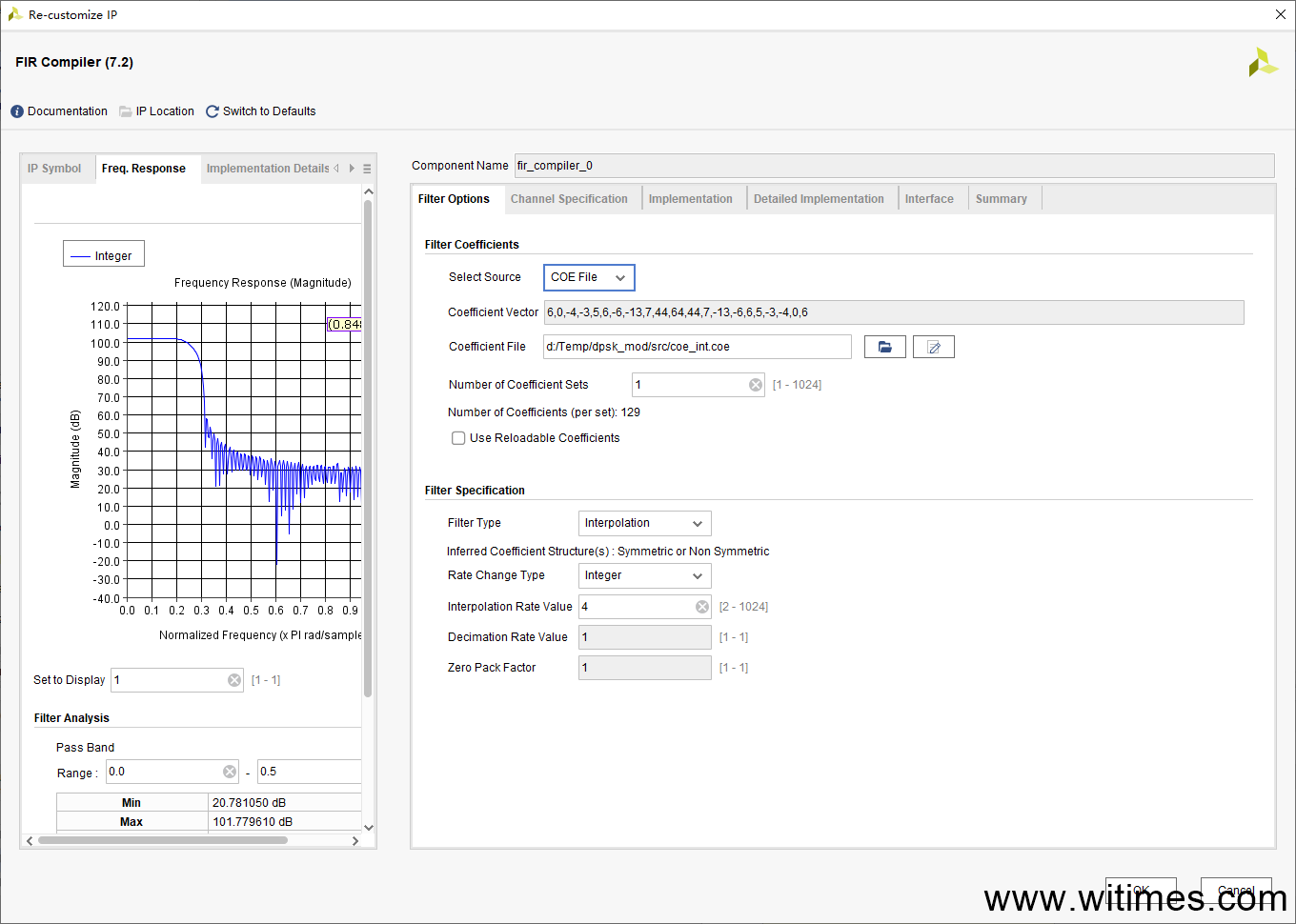
Task: Click the Integer legend entry
Action: pos(104,255)
